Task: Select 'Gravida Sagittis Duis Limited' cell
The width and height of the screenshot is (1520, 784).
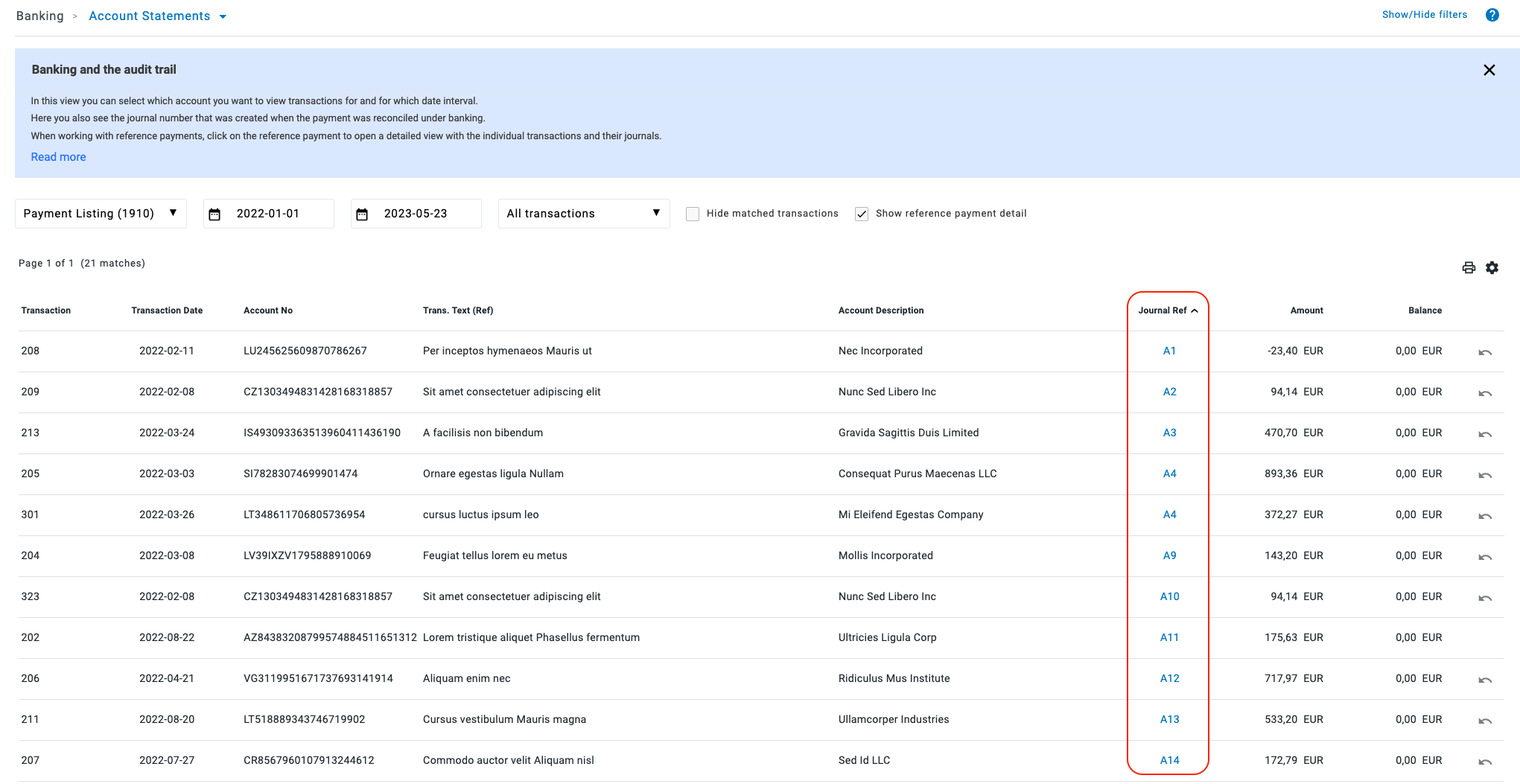Action: coord(909,433)
